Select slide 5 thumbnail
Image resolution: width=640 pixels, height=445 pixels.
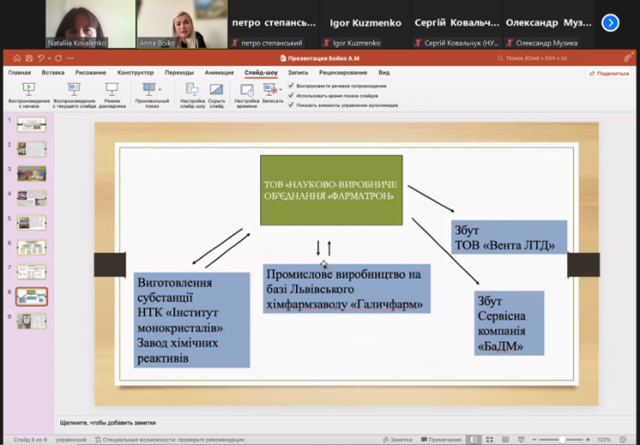point(32,223)
